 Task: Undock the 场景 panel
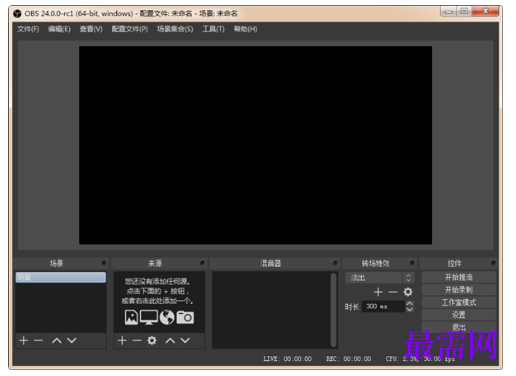click(104, 263)
